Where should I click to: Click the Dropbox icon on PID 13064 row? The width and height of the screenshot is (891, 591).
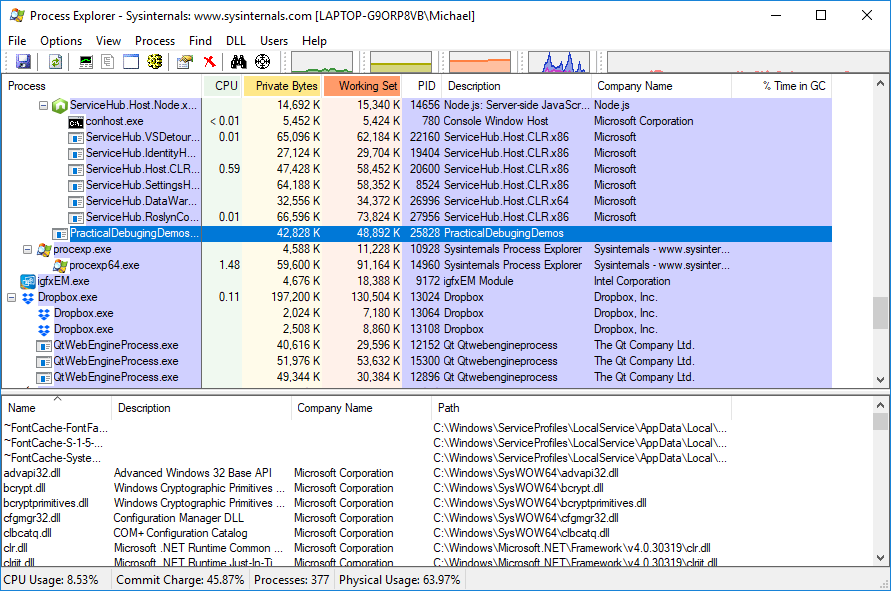click(x=44, y=313)
